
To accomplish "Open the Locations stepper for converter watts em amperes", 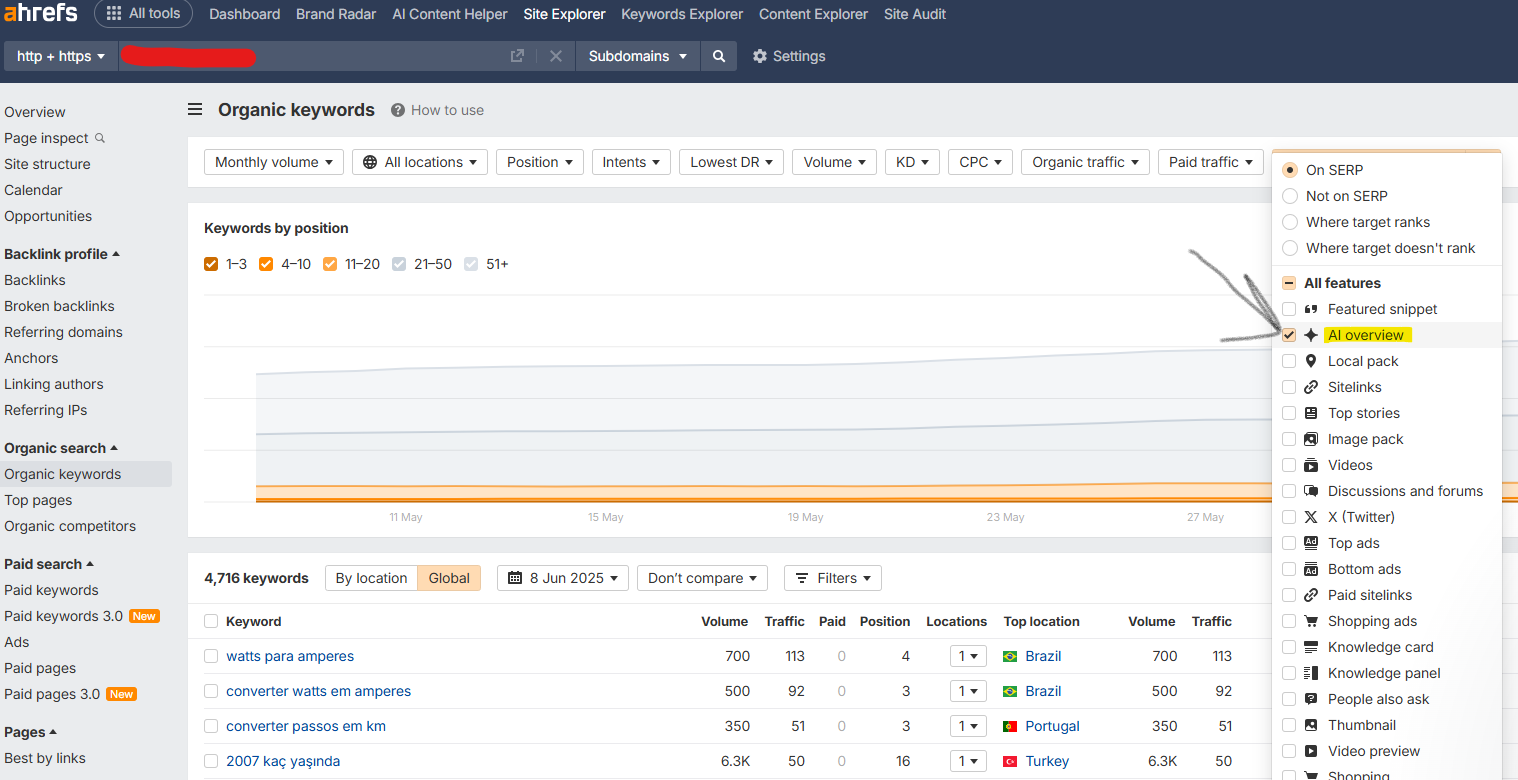I will 968,691.
